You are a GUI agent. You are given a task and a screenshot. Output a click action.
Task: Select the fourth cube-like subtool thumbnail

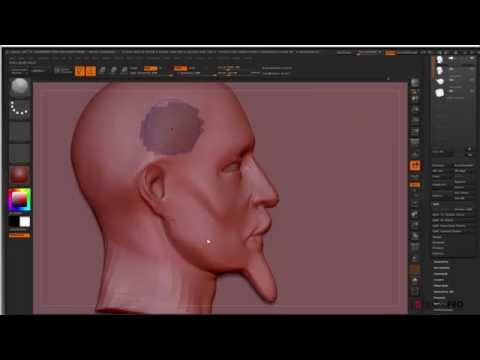(440, 93)
